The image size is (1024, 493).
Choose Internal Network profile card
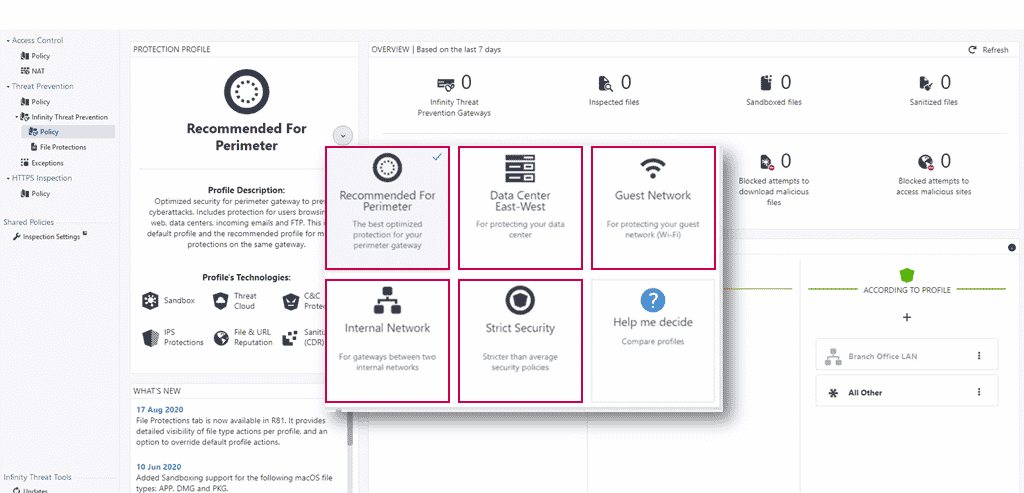click(387, 341)
